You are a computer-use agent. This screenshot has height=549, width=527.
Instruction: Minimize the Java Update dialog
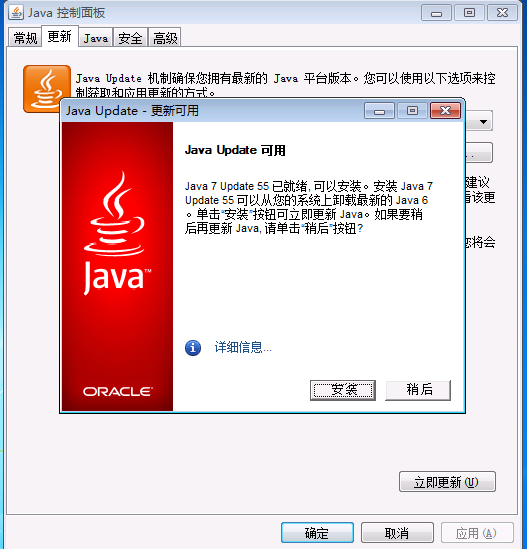(x=379, y=111)
